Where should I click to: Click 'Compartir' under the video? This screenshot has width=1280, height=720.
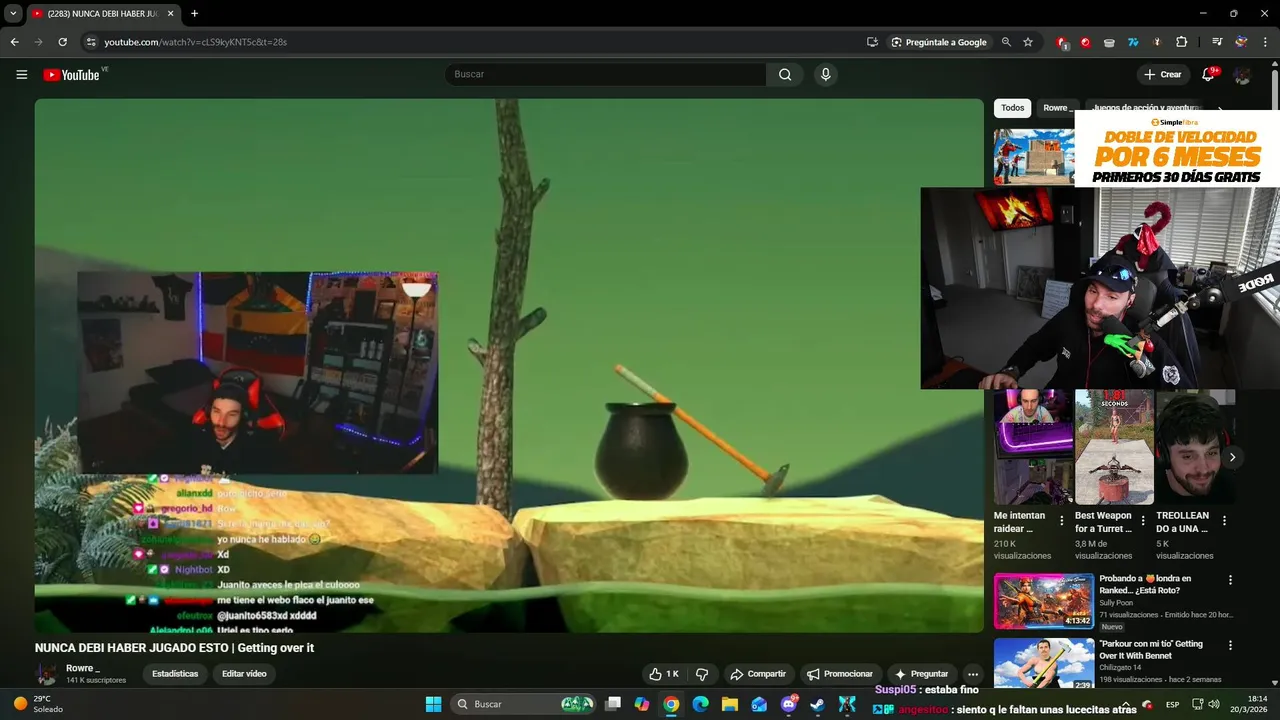click(x=758, y=674)
